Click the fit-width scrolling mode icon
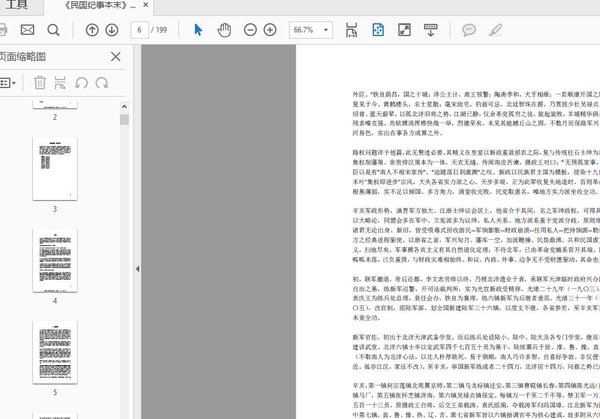The image size is (600, 419). click(x=351, y=30)
